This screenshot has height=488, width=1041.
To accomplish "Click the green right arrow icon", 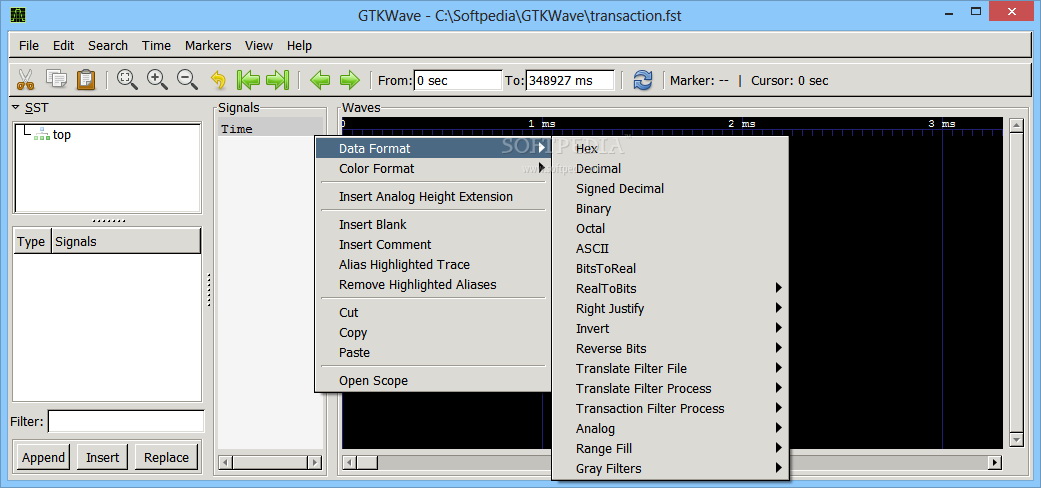I will 349,80.
